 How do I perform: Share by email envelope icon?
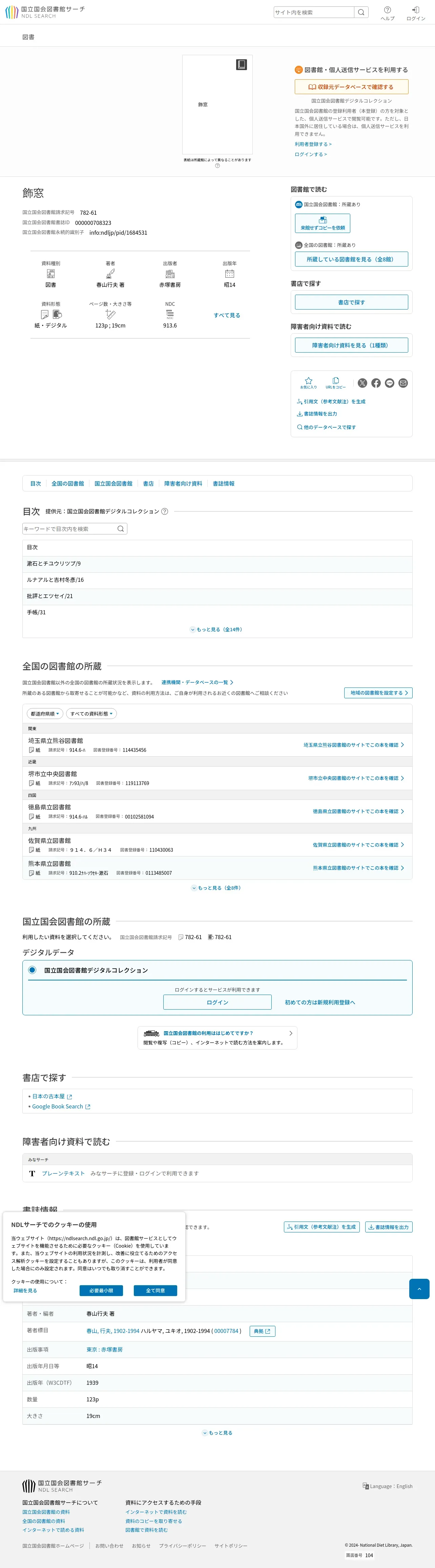pos(403,383)
